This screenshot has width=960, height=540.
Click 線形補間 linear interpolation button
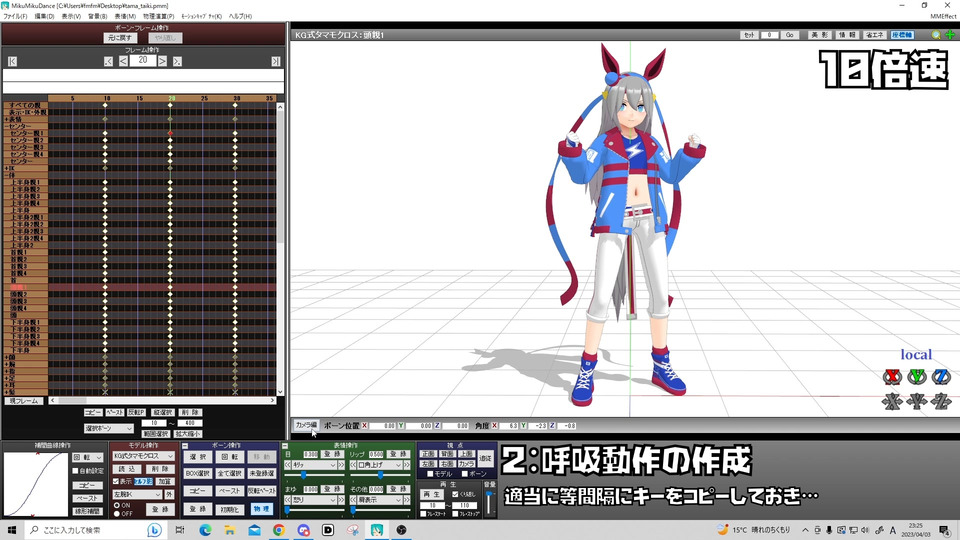click(88, 511)
